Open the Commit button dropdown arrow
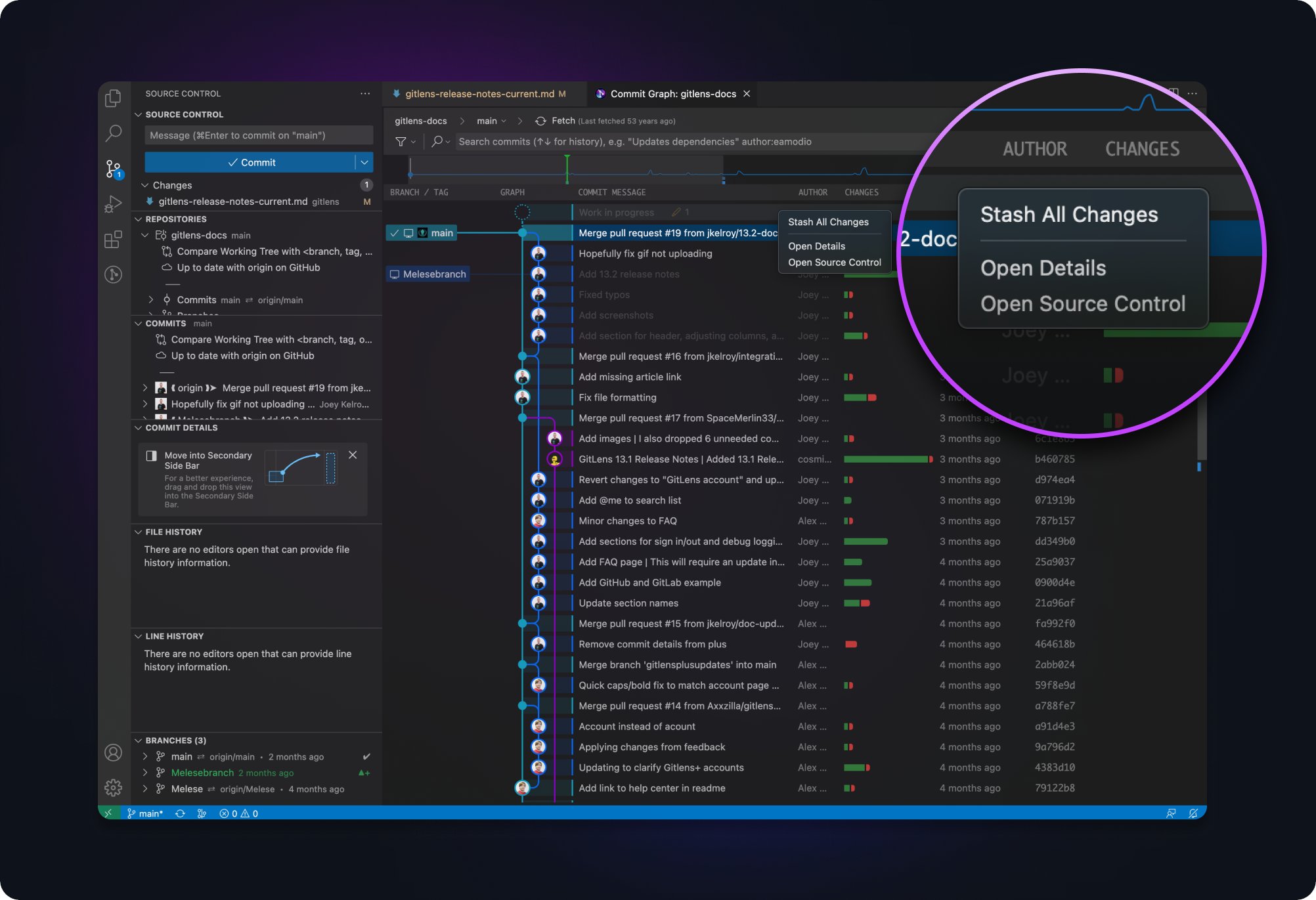The image size is (1316, 900). click(364, 162)
